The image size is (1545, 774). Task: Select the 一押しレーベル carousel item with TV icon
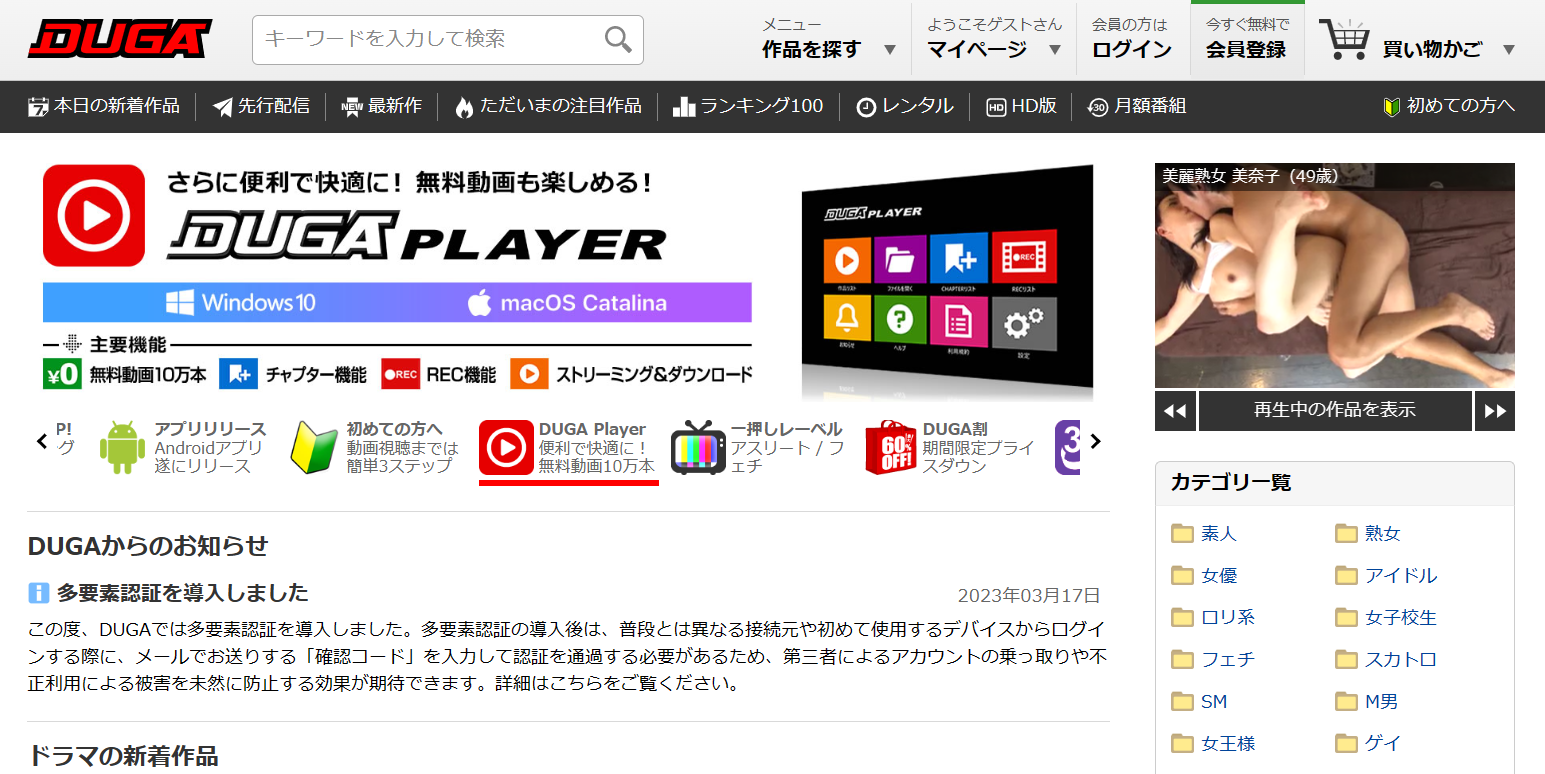(x=758, y=447)
